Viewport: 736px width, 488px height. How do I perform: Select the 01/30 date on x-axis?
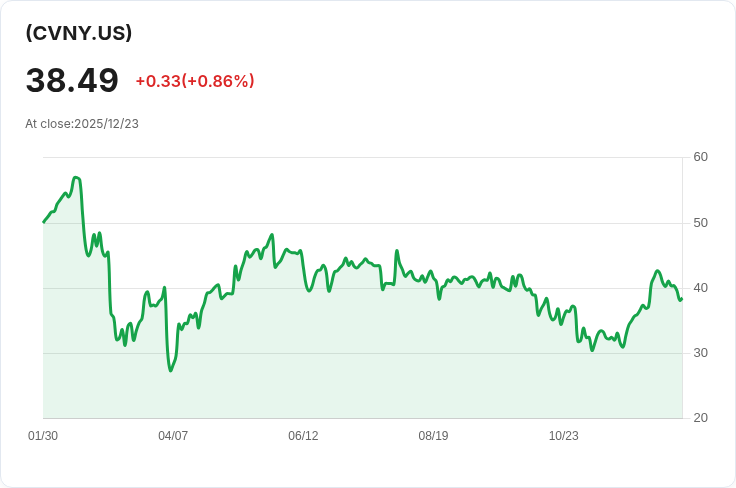click(x=43, y=436)
